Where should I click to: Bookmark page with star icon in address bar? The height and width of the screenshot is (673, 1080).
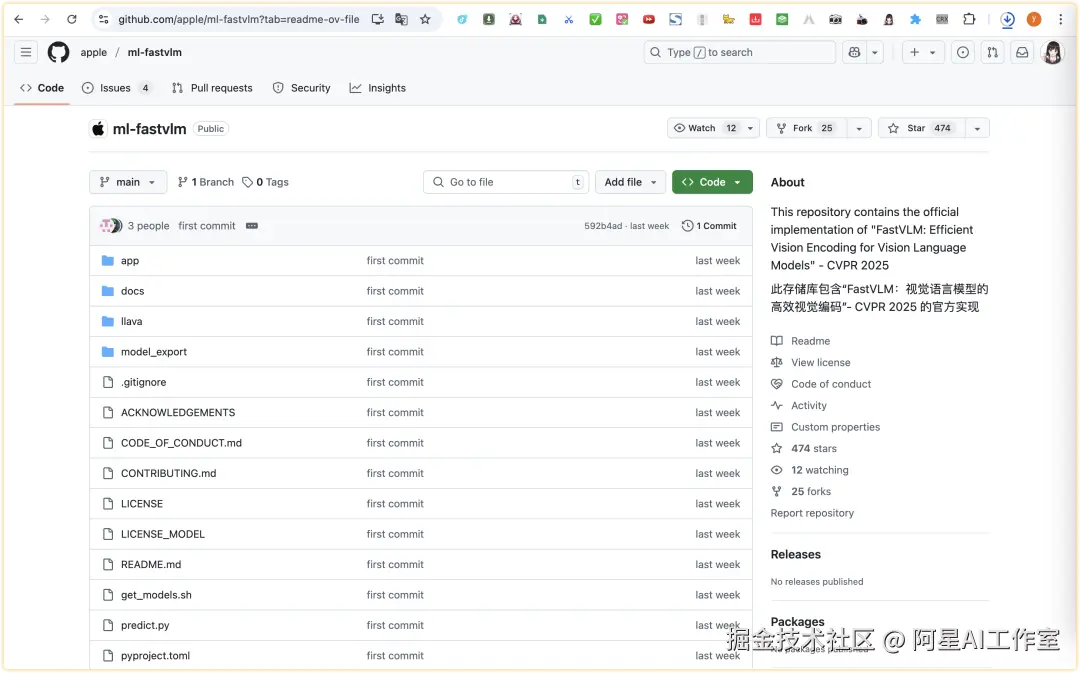point(425,19)
